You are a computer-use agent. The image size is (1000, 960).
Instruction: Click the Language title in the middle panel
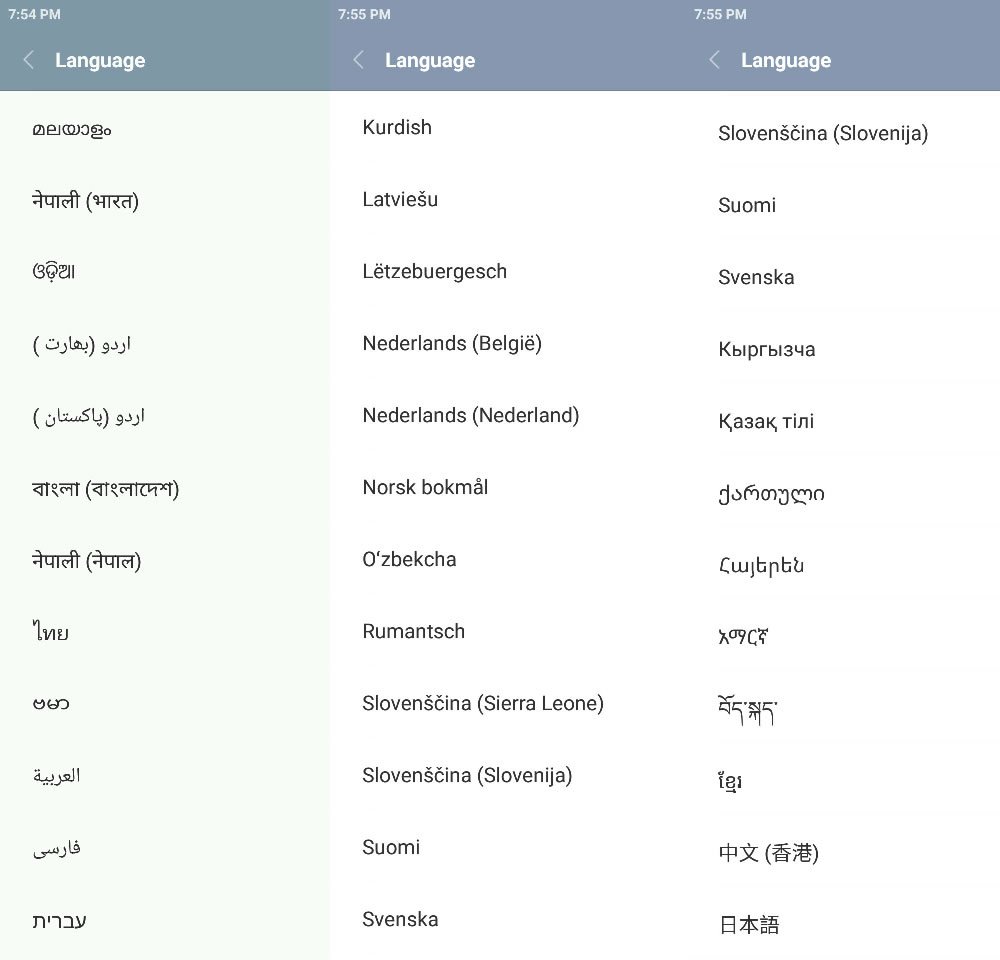coord(430,60)
